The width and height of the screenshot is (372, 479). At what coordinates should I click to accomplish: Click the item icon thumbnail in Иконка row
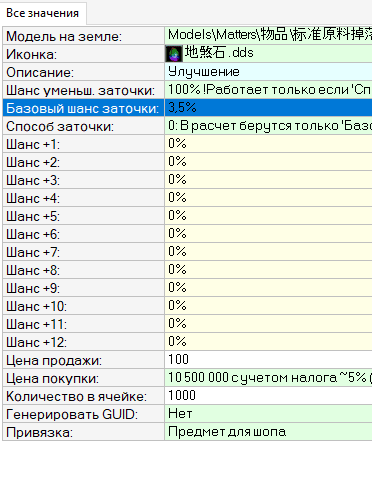pos(174,54)
